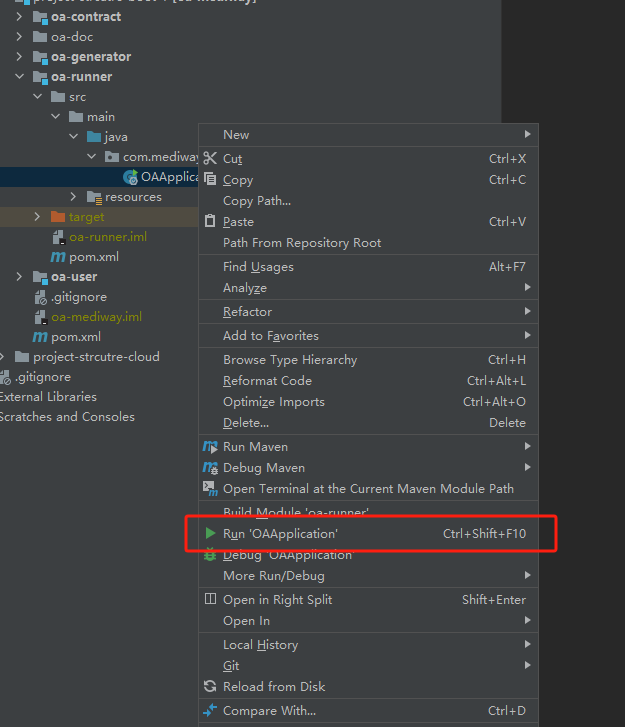Expand the target folder

point(37,217)
